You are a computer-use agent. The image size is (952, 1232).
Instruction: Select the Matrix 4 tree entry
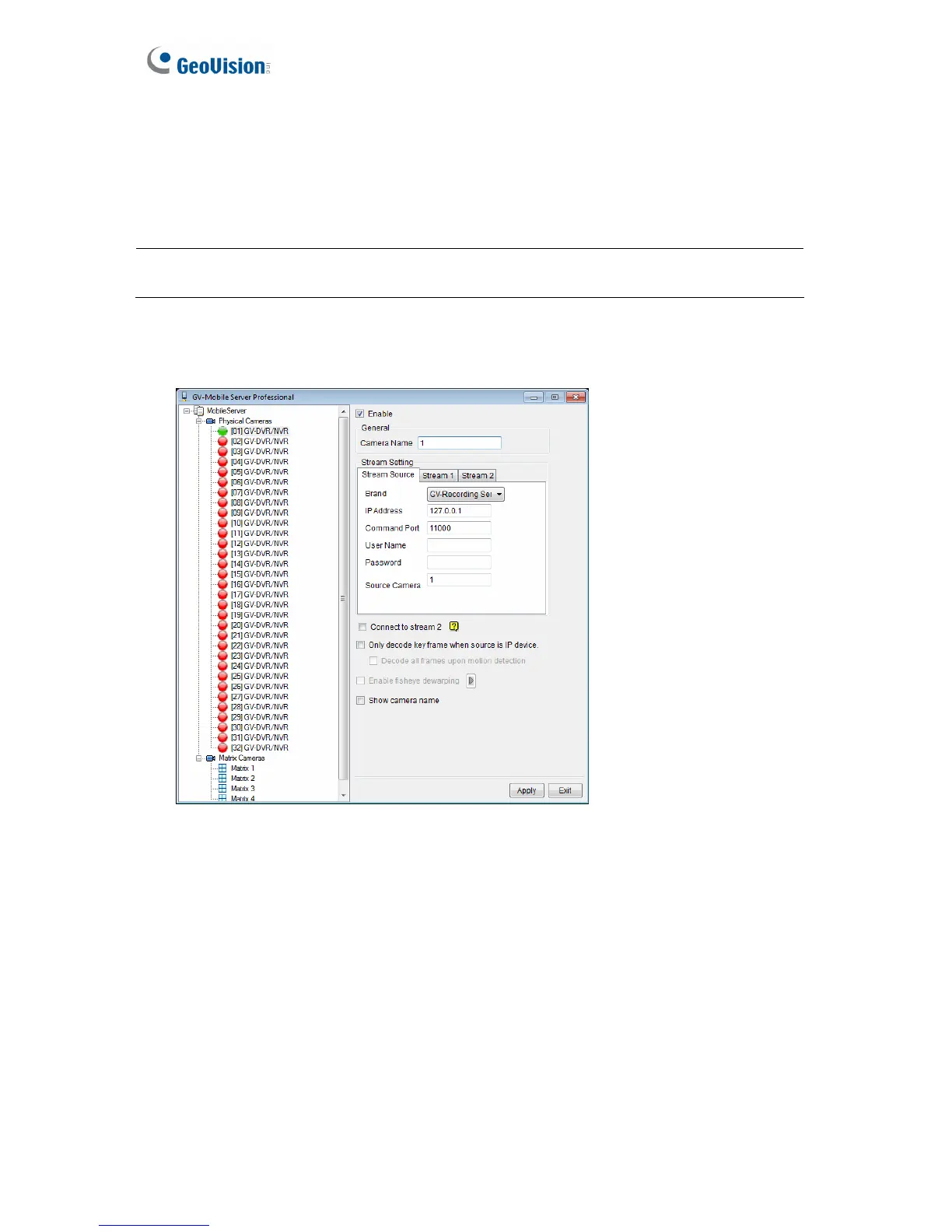click(x=243, y=798)
